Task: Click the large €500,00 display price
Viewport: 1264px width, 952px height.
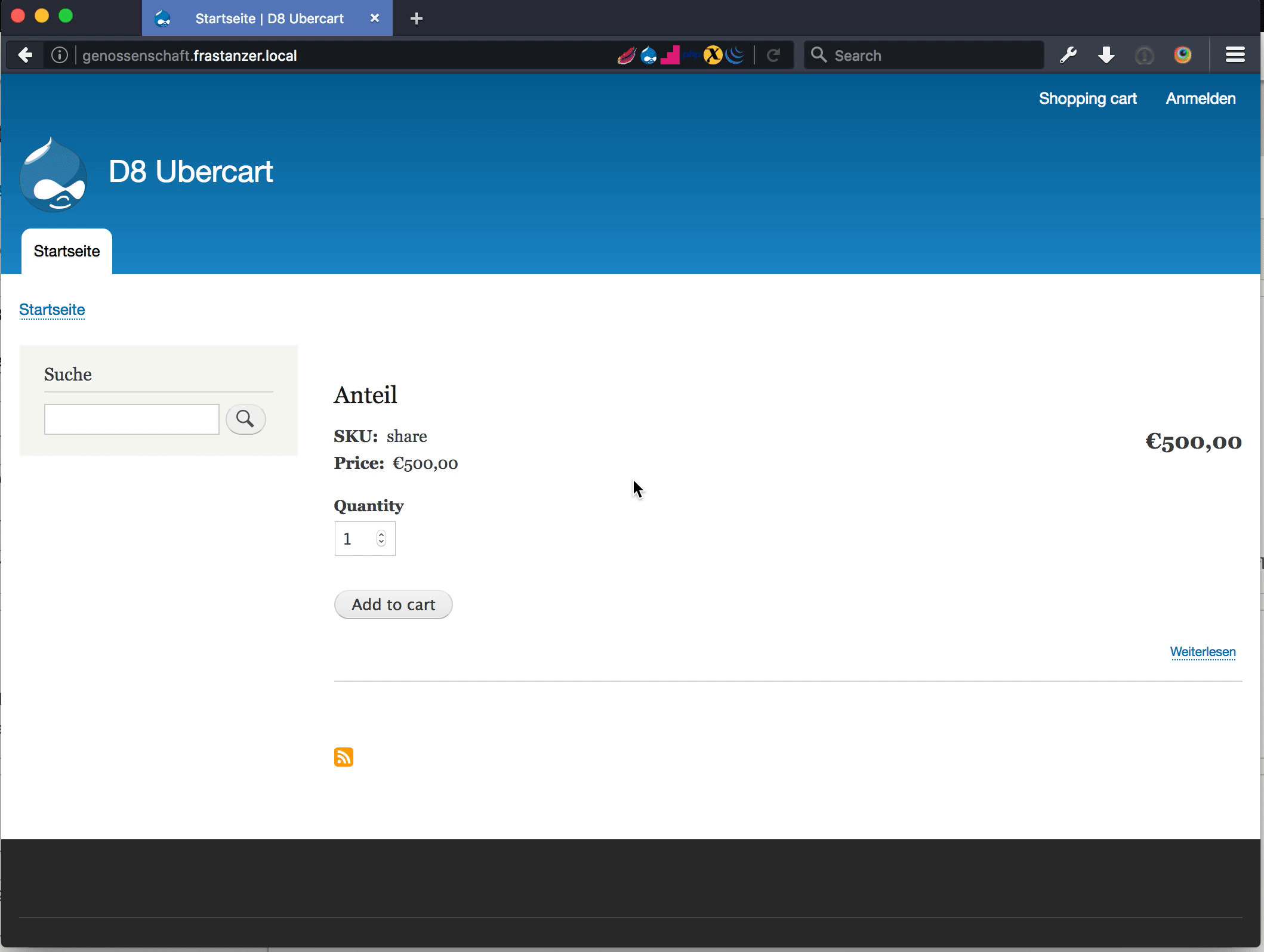Action: click(x=1193, y=441)
